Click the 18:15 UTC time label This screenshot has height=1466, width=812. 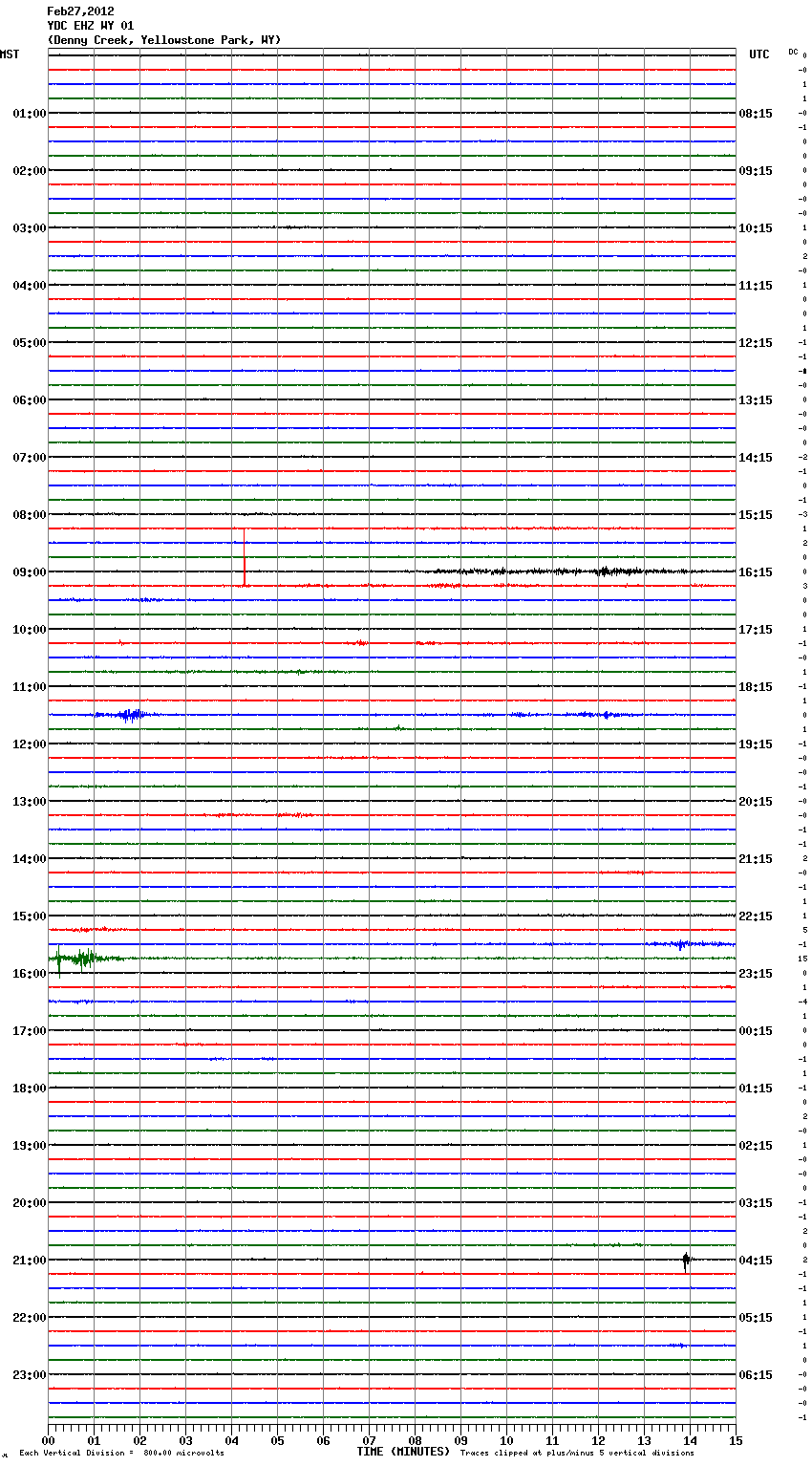click(x=756, y=687)
